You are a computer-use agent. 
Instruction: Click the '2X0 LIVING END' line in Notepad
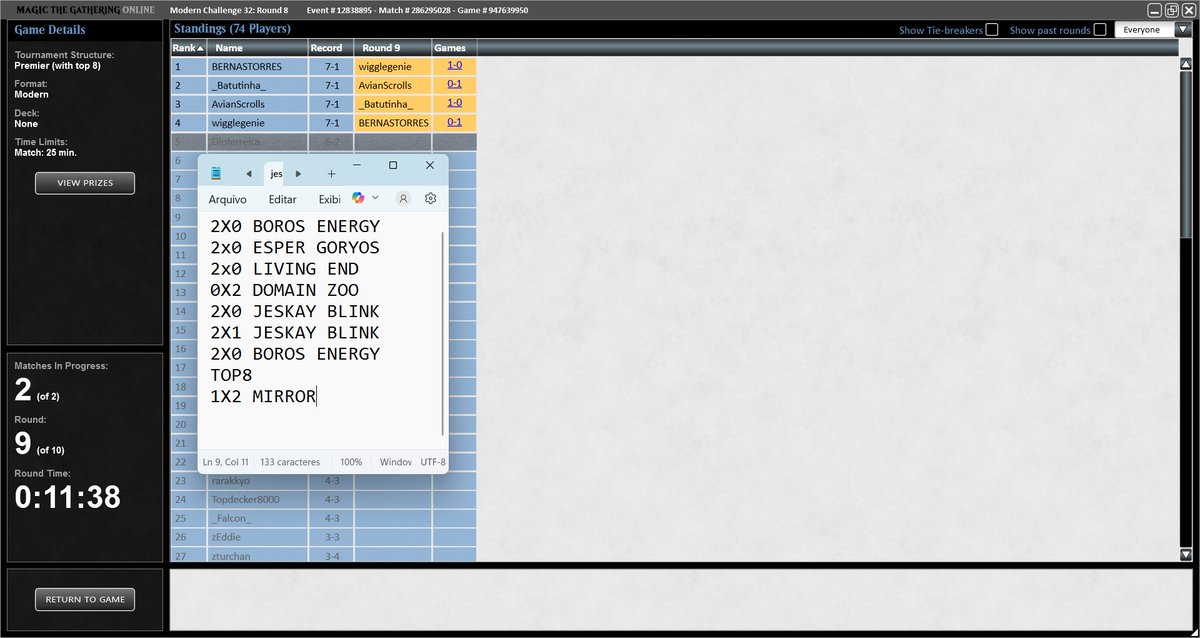click(x=284, y=269)
